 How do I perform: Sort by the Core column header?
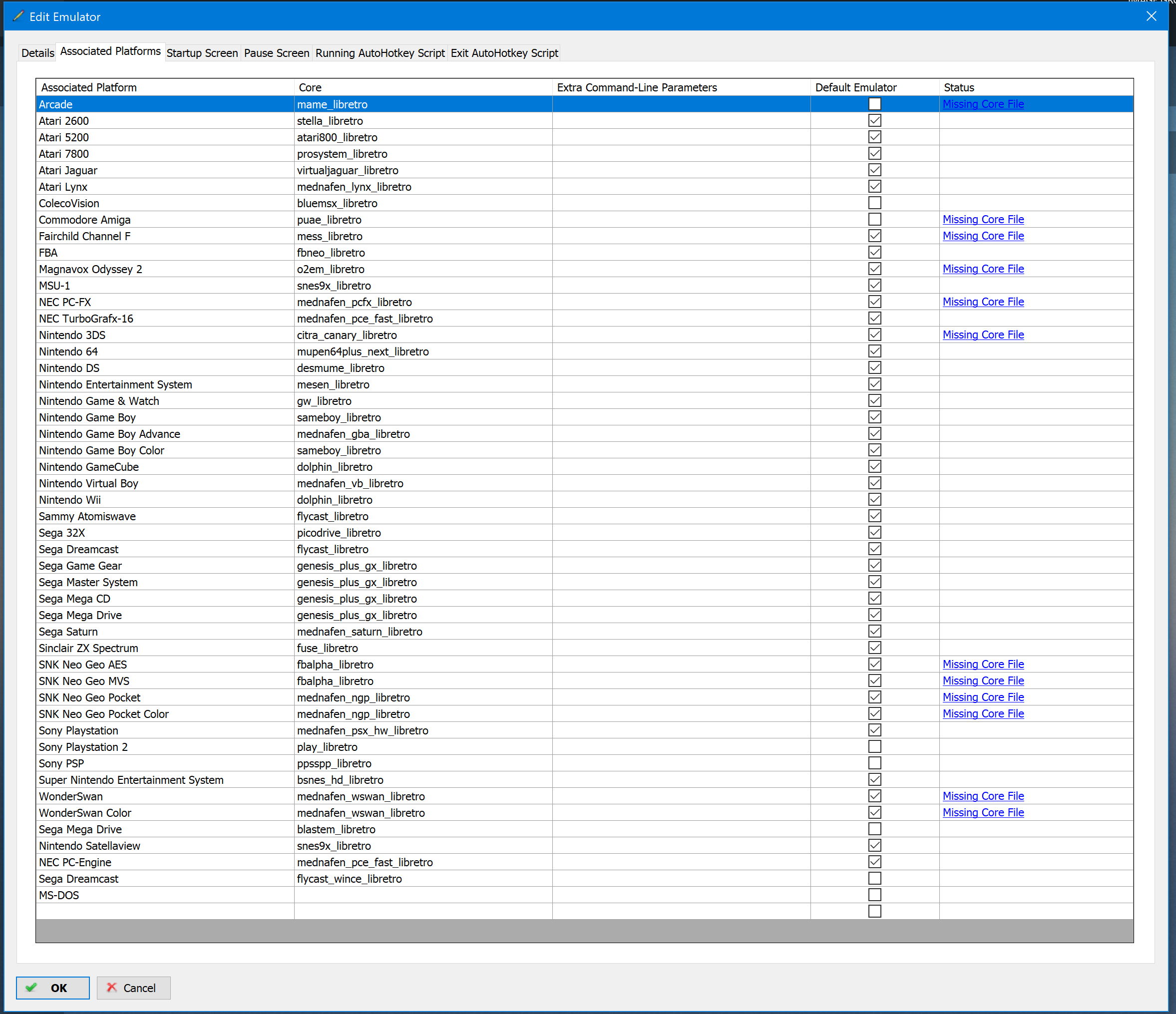pos(423,87)
